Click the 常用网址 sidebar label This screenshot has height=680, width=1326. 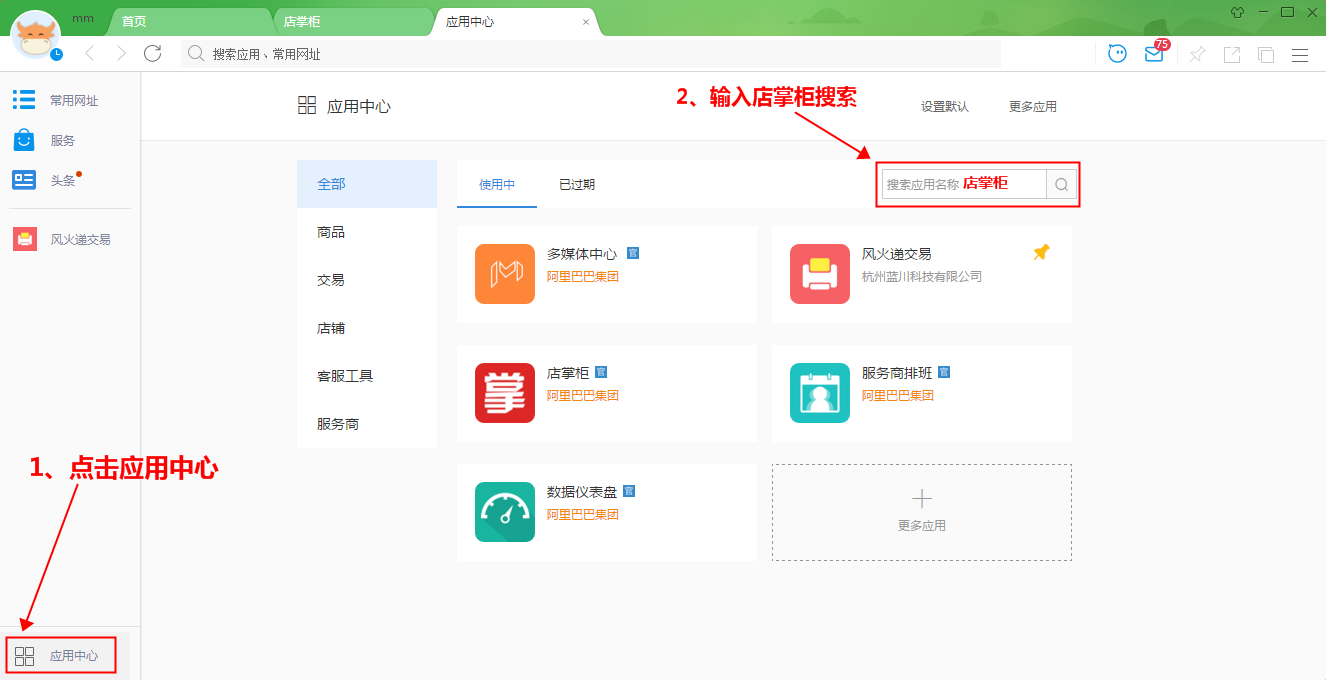point(74,100)
